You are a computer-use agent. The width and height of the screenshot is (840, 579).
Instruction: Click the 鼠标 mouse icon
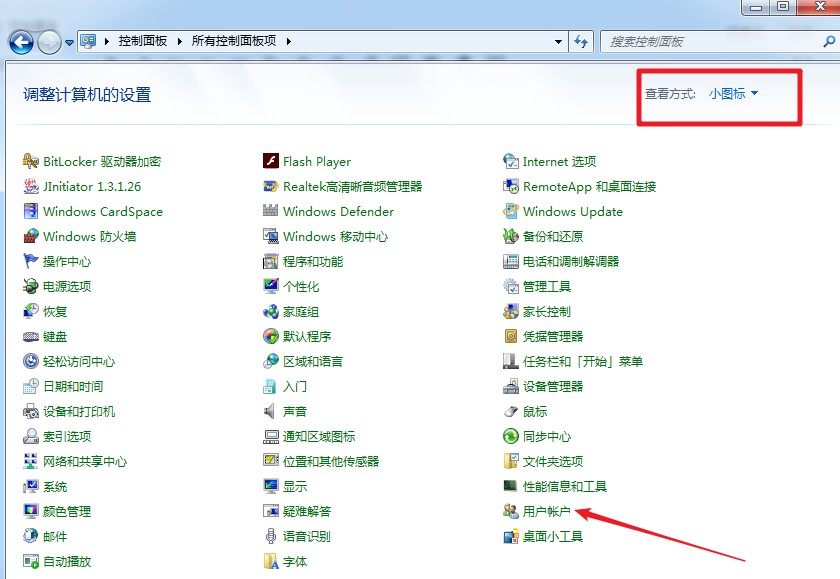(x=511, y=411)
